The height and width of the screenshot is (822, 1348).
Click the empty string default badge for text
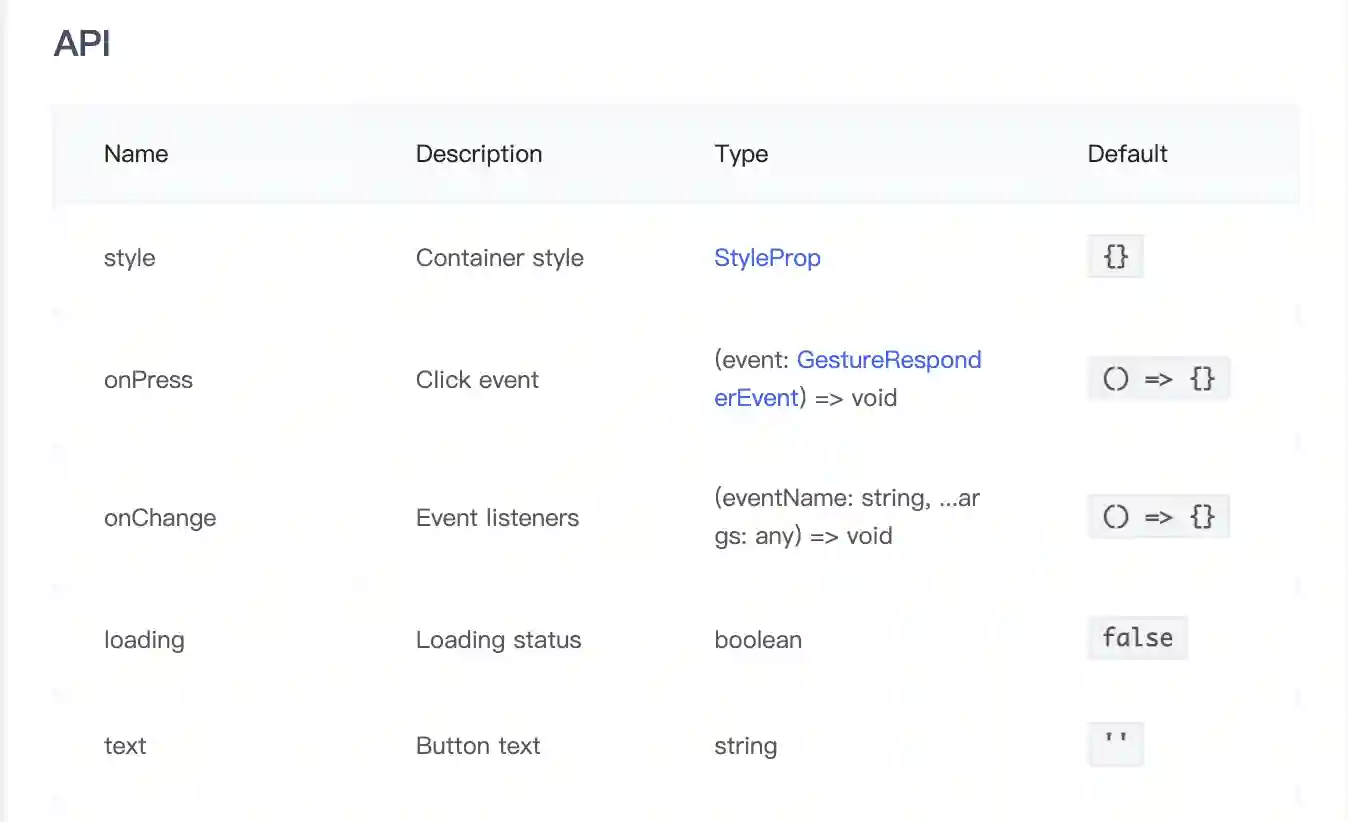tap(1115, 744)
